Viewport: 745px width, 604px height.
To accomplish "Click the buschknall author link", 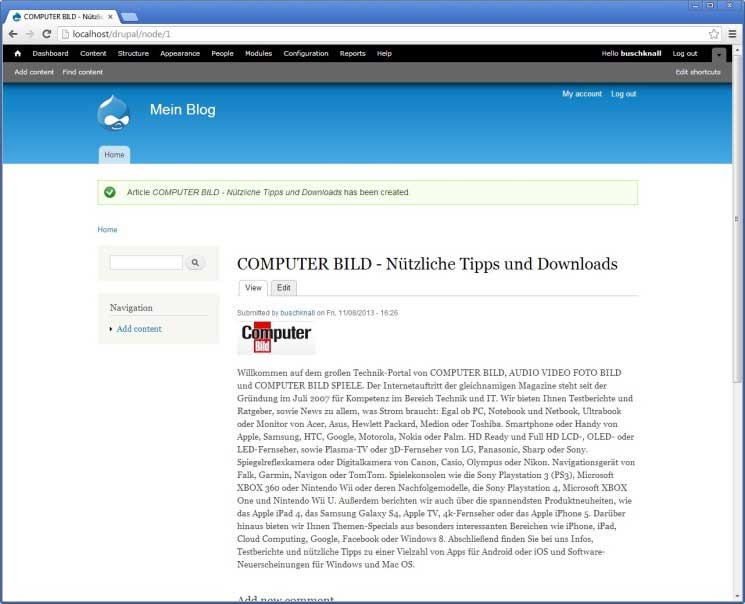I will tap(297, 313).
